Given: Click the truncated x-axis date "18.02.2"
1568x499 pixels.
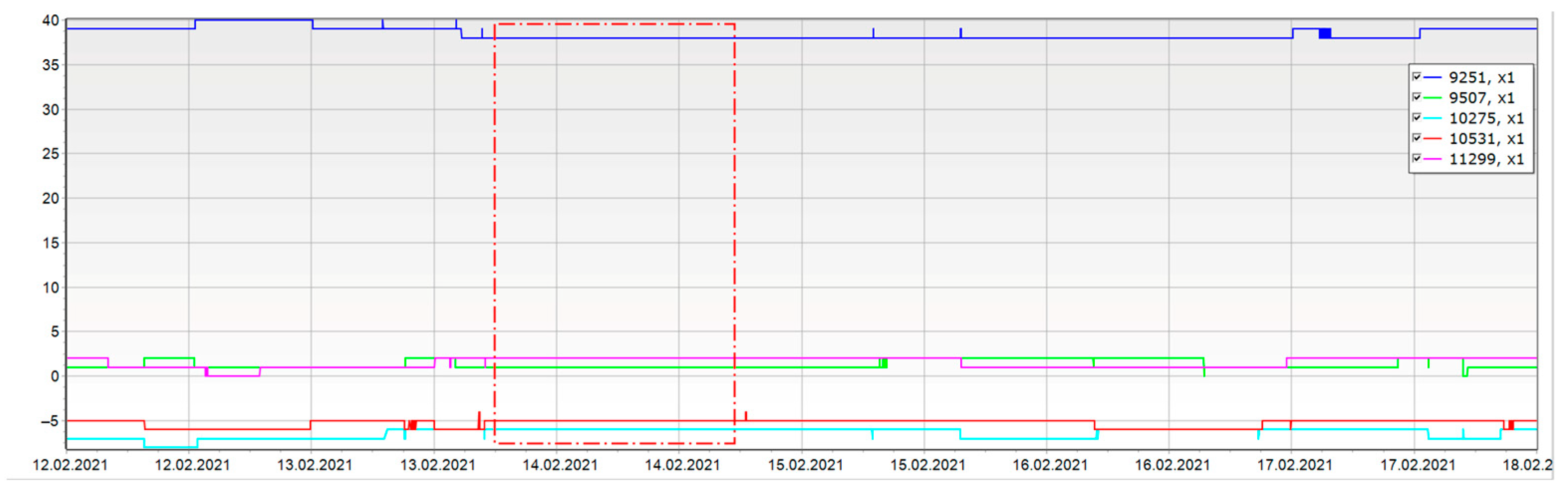Looking at the screenshot, I should tap(1528, 466).
